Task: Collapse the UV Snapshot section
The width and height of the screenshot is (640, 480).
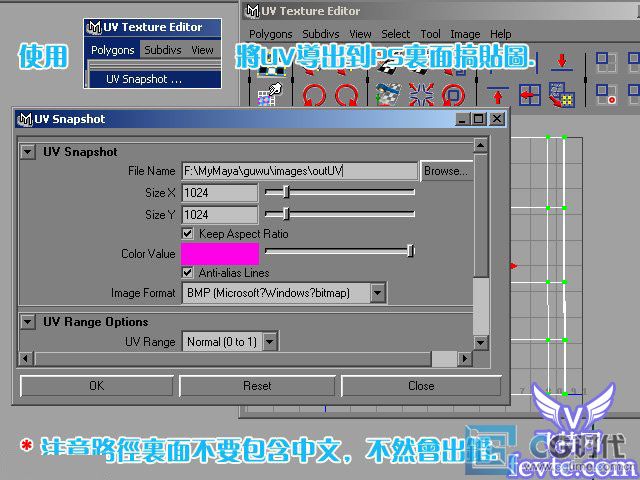Action: pos(28,152)
